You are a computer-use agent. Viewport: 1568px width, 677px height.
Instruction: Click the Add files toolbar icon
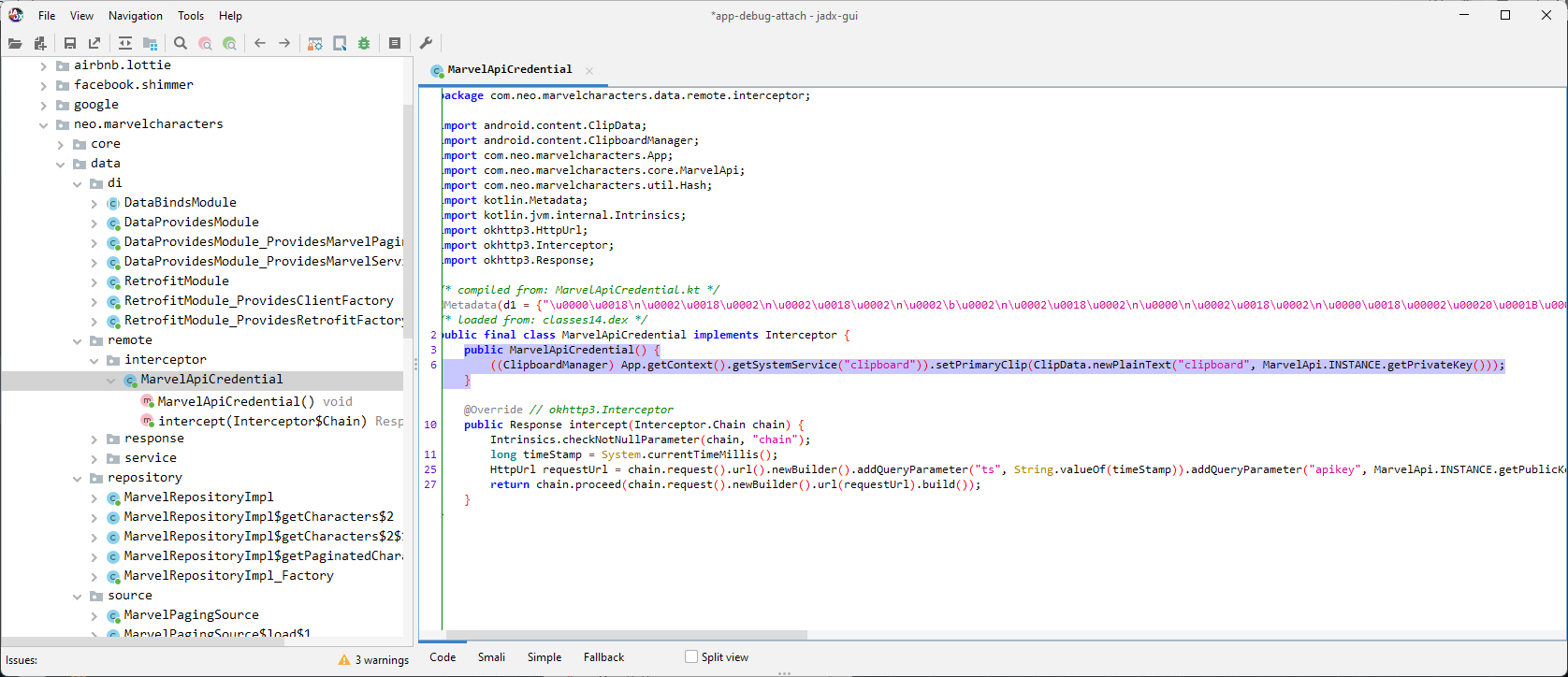[x=40, y=43]
